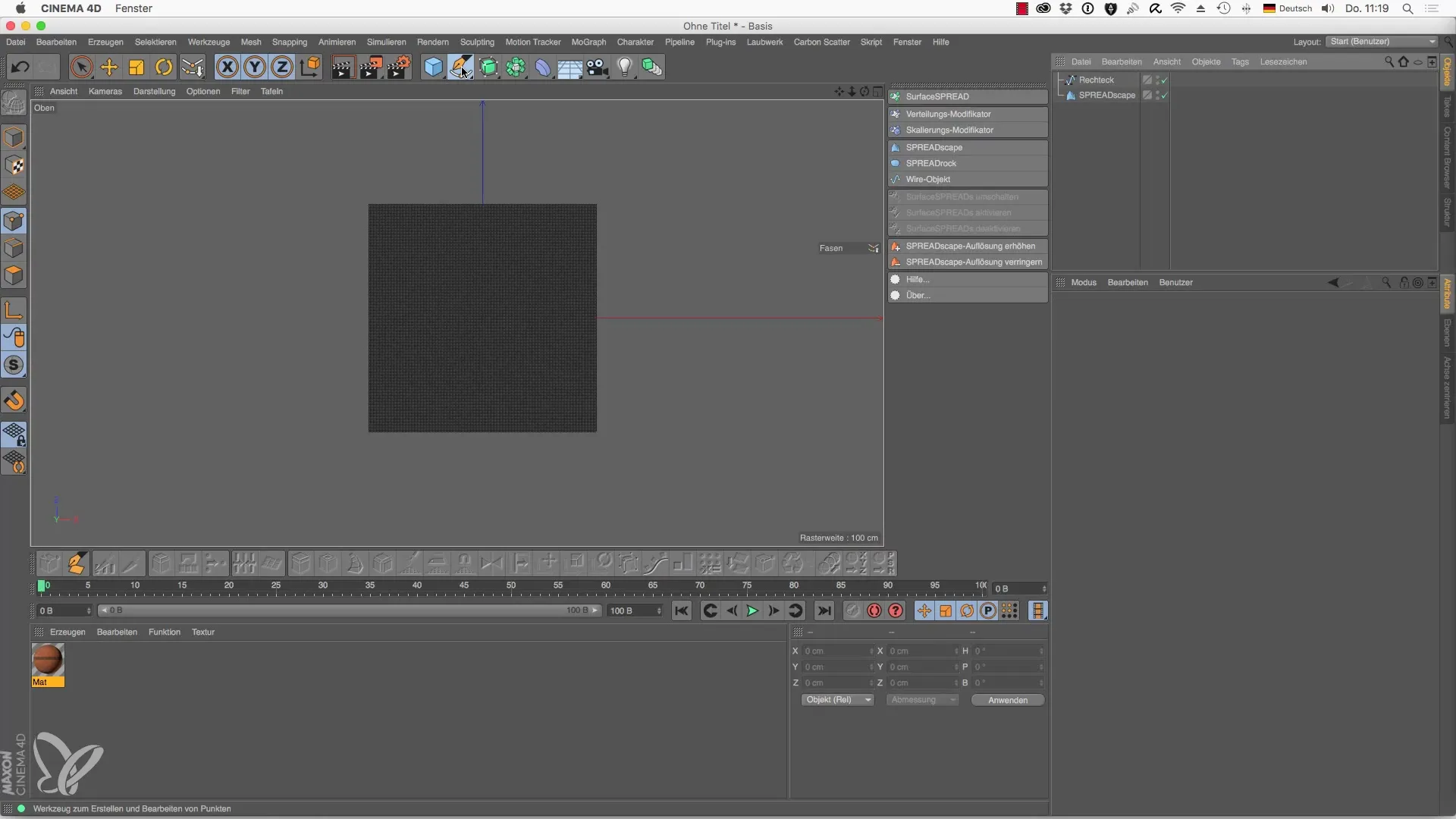This screenshot has width=1456, height=819.
Task: Click the spline pen tool icon
Action: pyautogui.click(x=461, y=67)
